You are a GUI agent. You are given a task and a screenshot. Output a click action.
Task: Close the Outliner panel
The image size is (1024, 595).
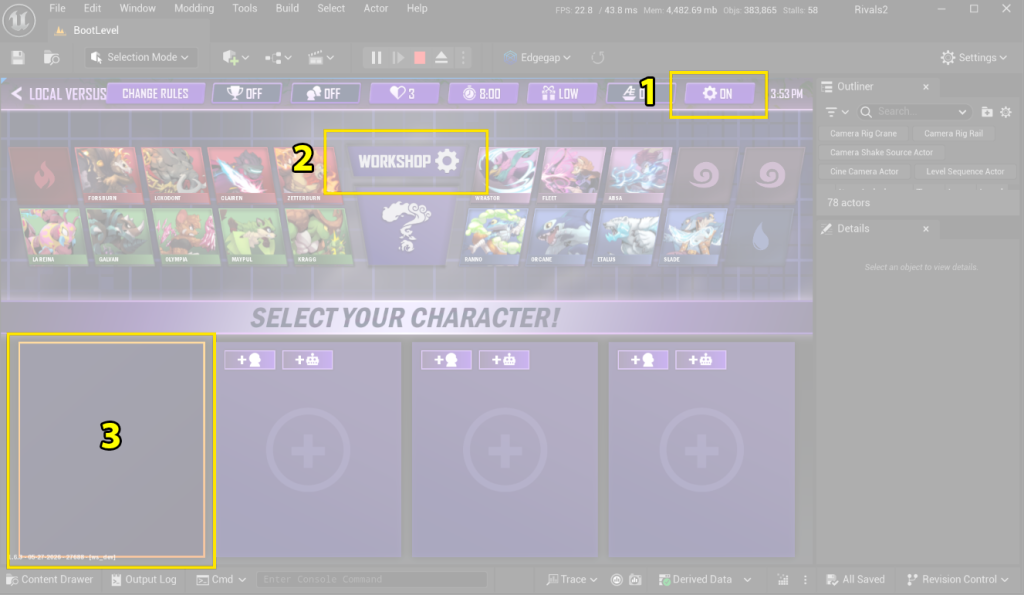(x=925, y=87)
